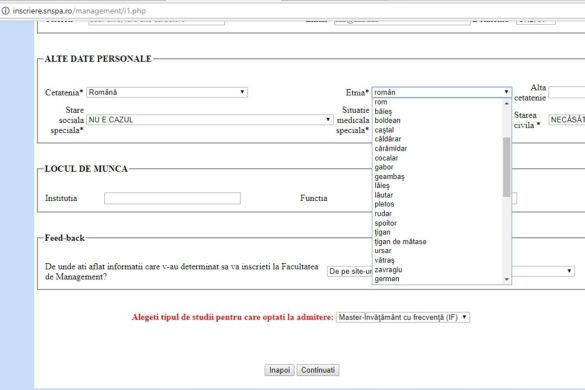Viewport: 585px width, 390px height.
Task: Click the Etnia list scroll up arrow
Action: coord(507,103)
